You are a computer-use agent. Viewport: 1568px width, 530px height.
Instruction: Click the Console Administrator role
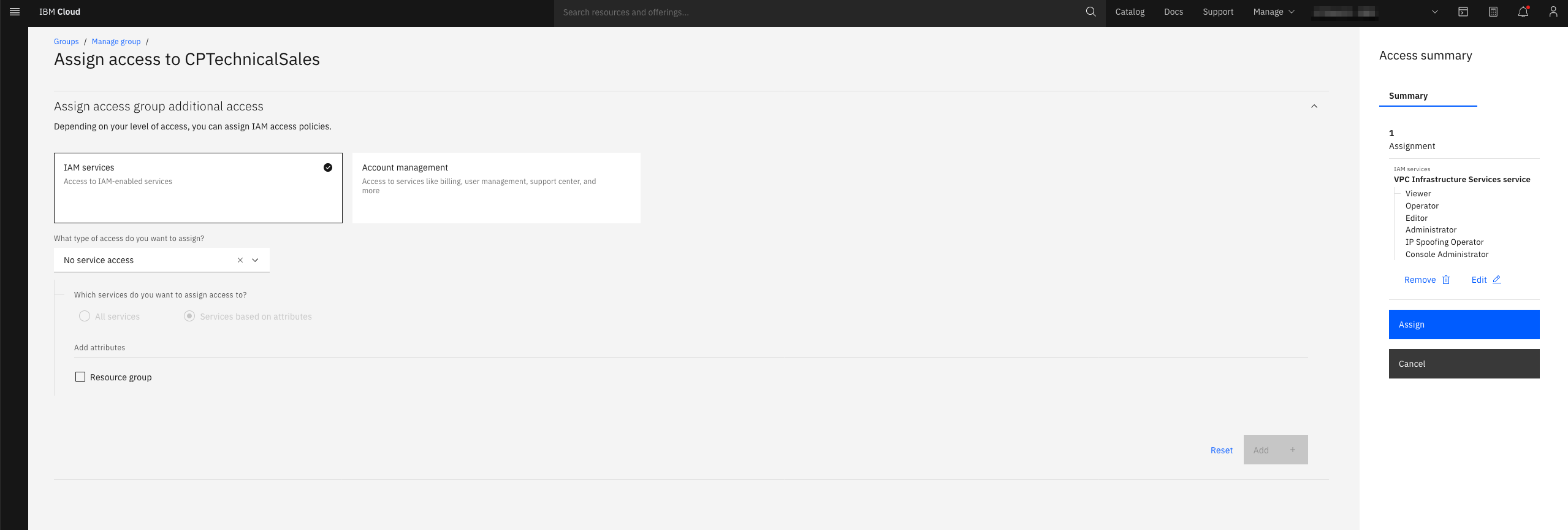tap(1447, 255)
